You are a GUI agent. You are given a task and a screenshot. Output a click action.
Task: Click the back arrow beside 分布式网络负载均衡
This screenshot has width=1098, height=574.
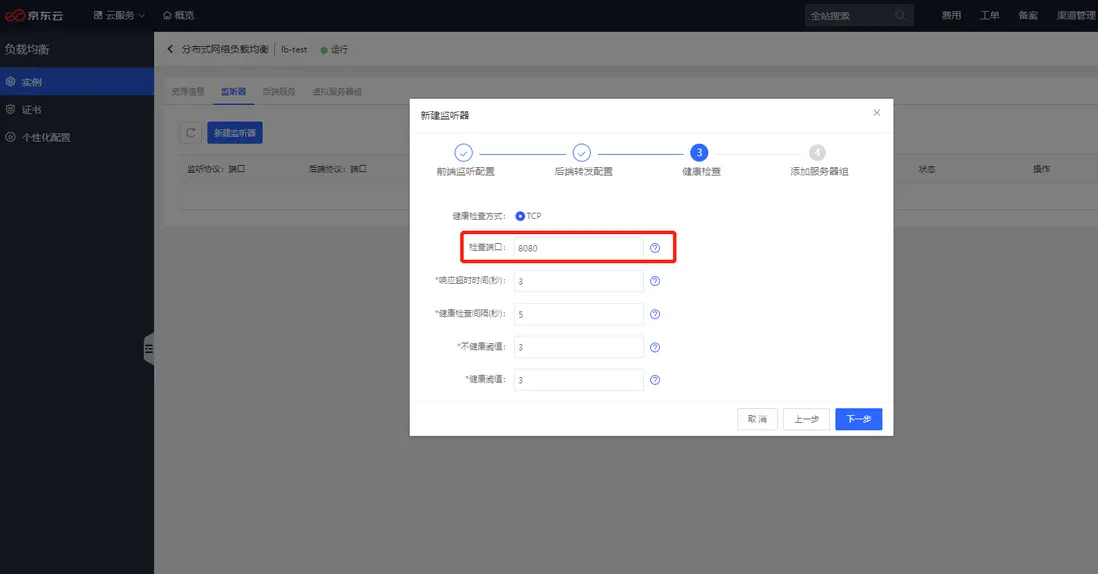coord(170,49)
